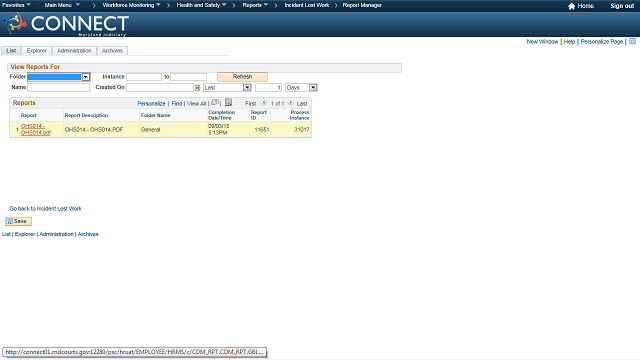Open the Help link
The image size is (640, 360).
569,42
